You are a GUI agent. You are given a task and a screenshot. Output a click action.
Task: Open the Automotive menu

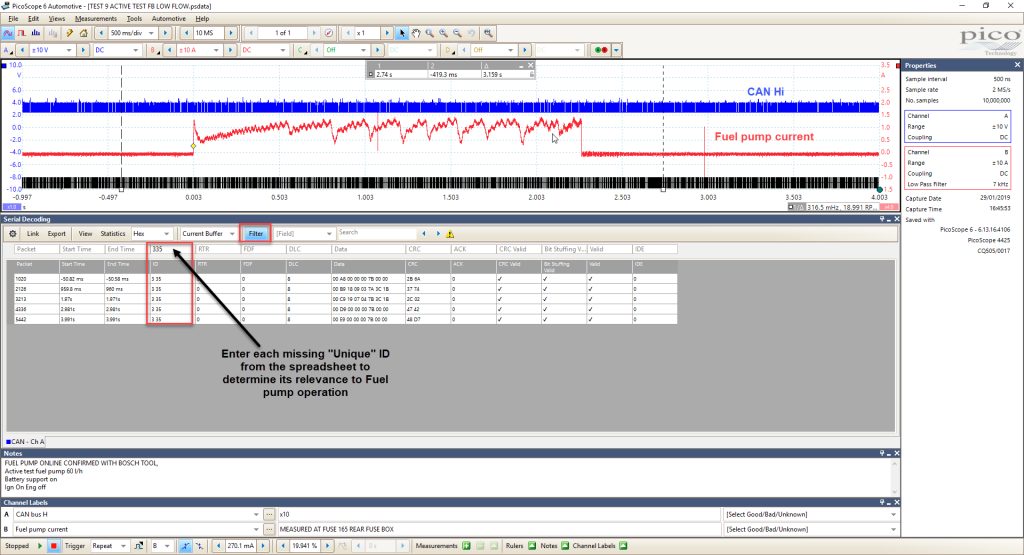coord(168,19)
